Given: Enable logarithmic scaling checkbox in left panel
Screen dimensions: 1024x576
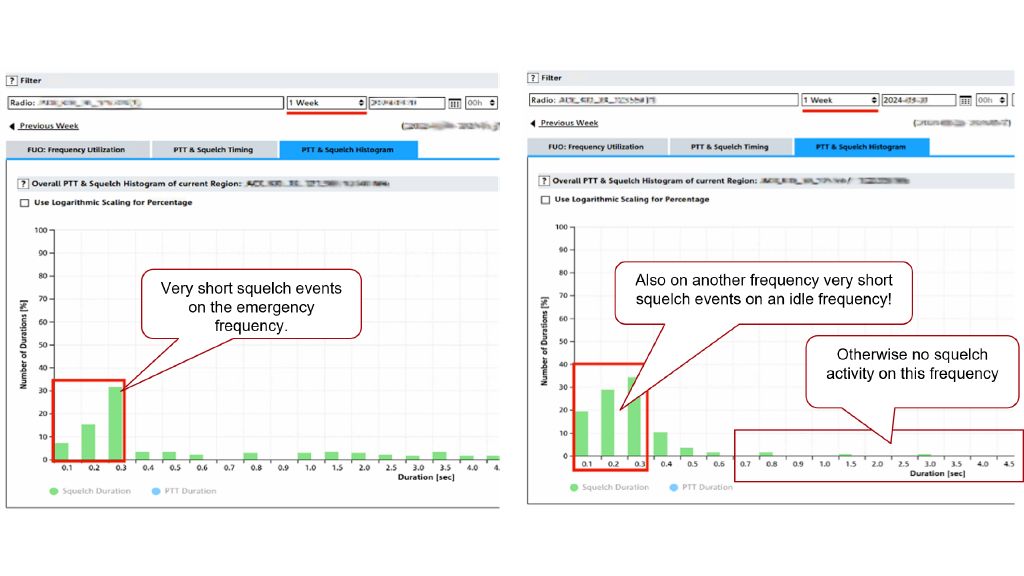Looking at the screenshot, I should pos(25,203).
